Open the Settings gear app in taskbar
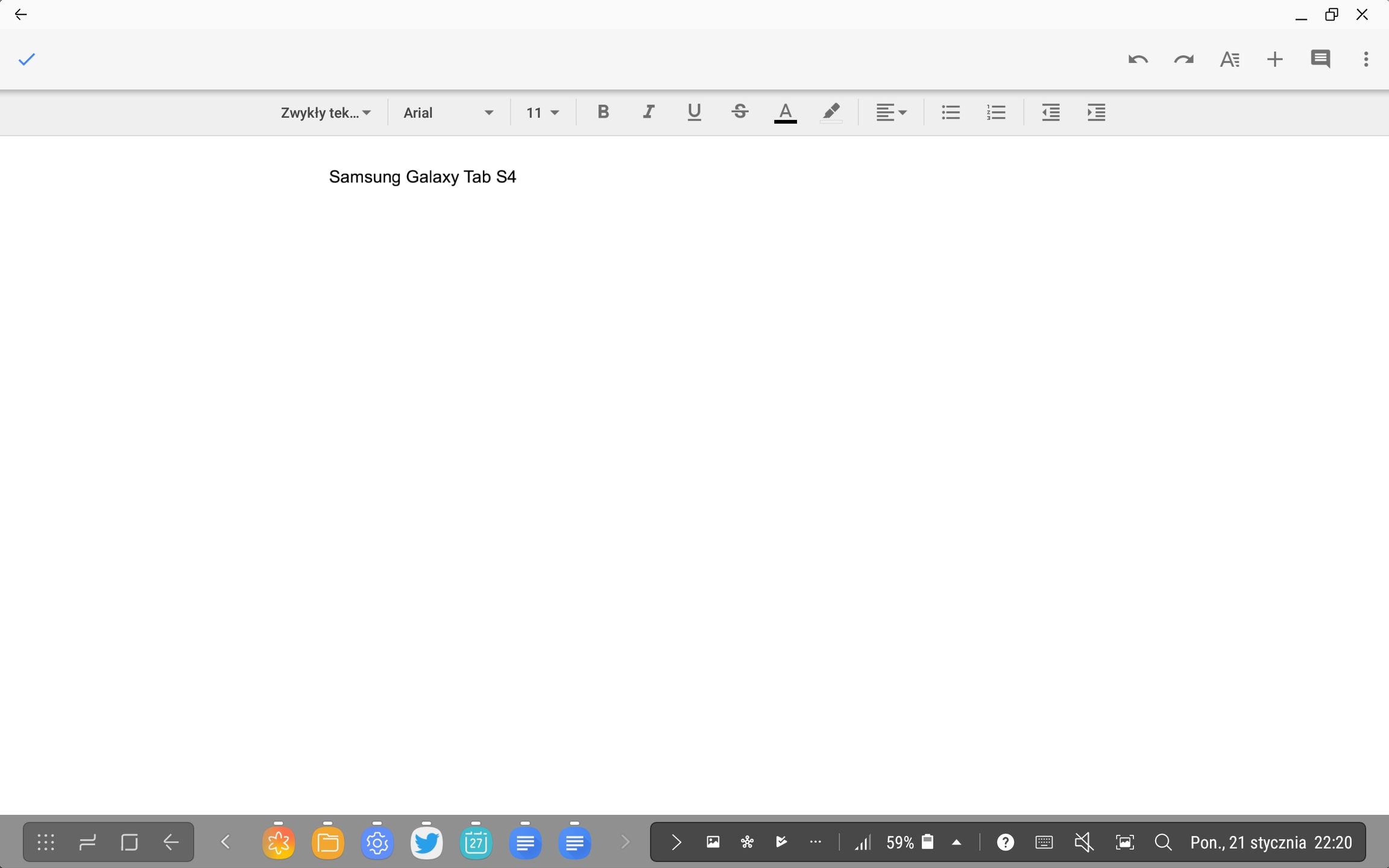This screenshot has width=1389, height=868. (377, 842)
